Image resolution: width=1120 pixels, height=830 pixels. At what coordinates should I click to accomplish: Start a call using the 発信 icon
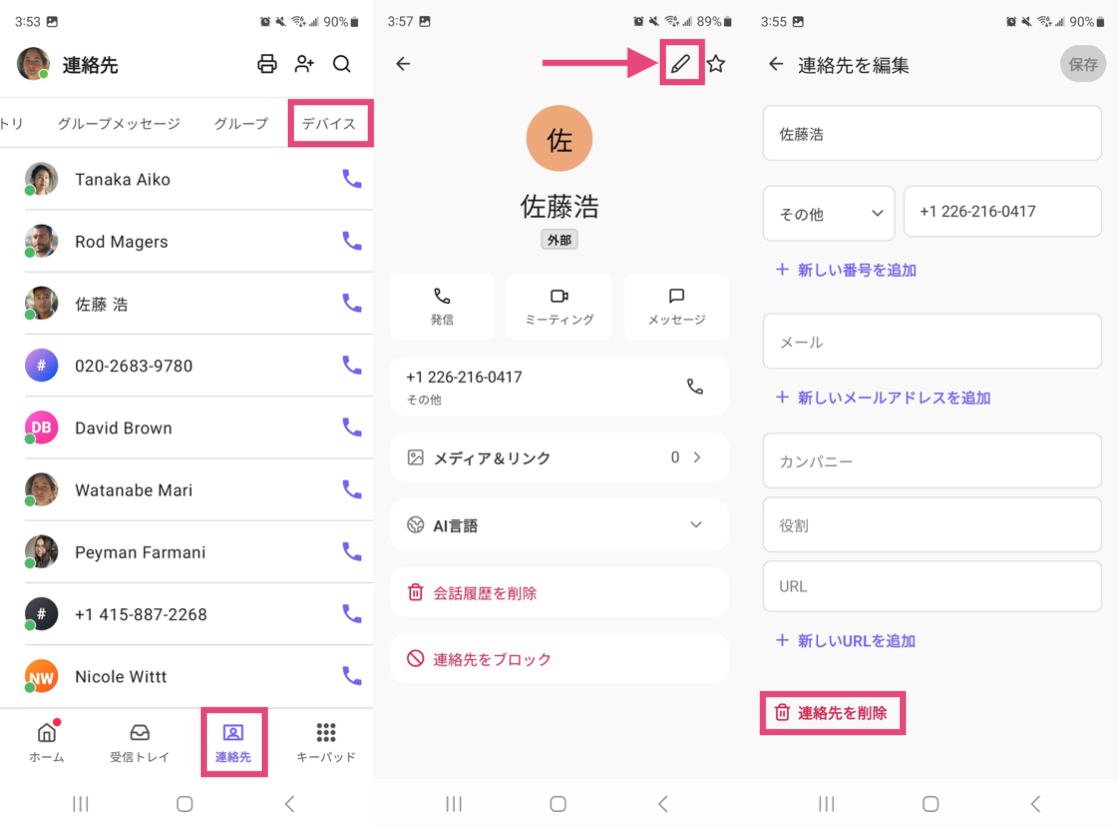(x=442, y=305)
